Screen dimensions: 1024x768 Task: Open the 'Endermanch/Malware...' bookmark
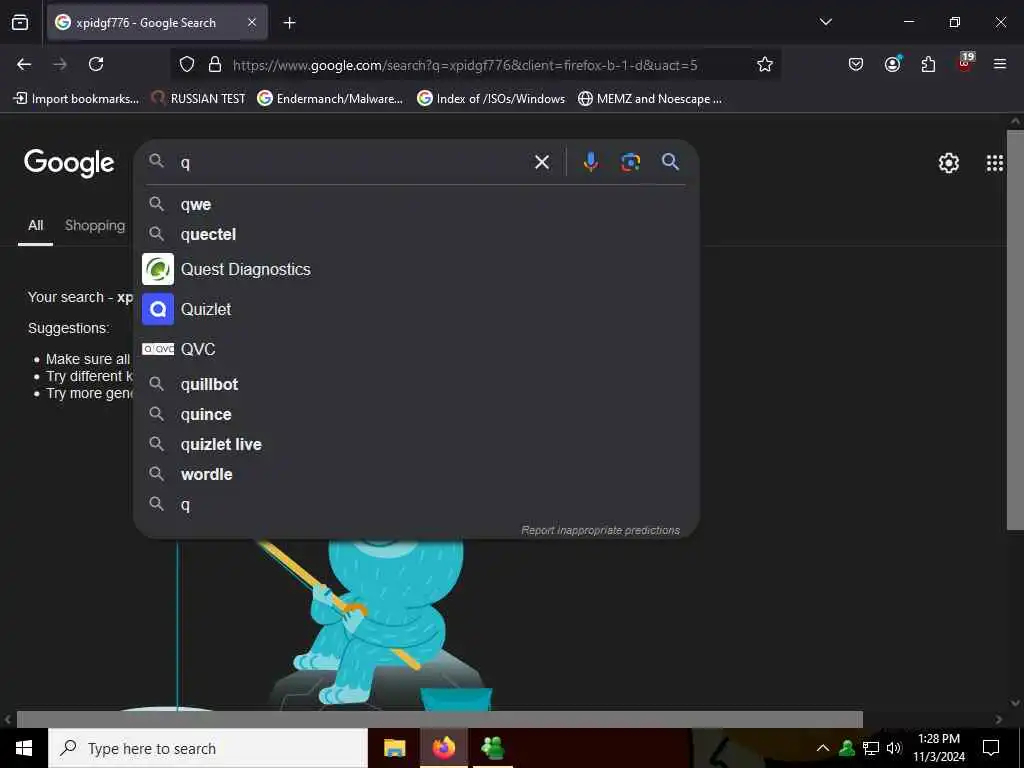[330, 99]
